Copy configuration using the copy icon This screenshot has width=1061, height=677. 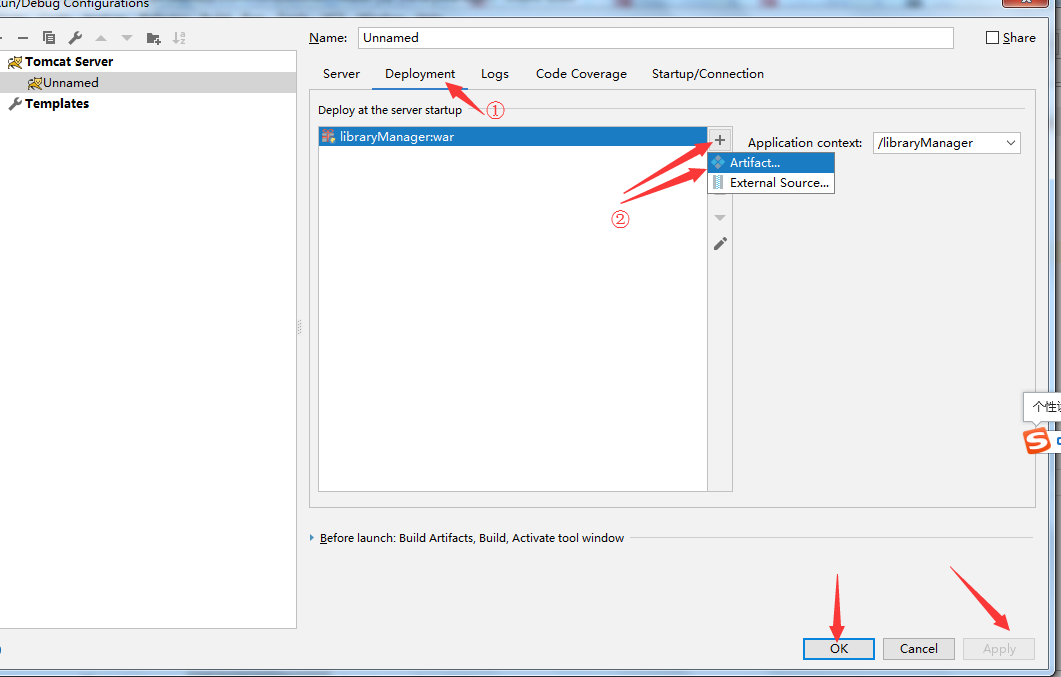click(x=49, y=38)
